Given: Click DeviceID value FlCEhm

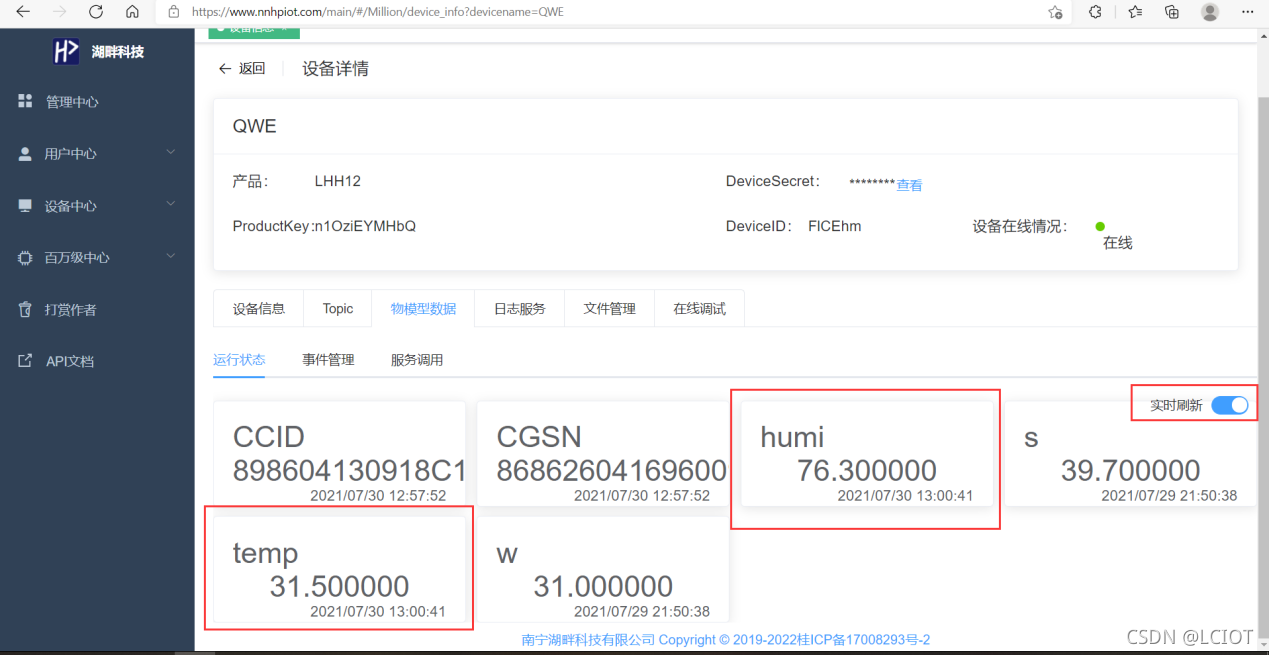Looking at the screenshot, I should (834, 226).
